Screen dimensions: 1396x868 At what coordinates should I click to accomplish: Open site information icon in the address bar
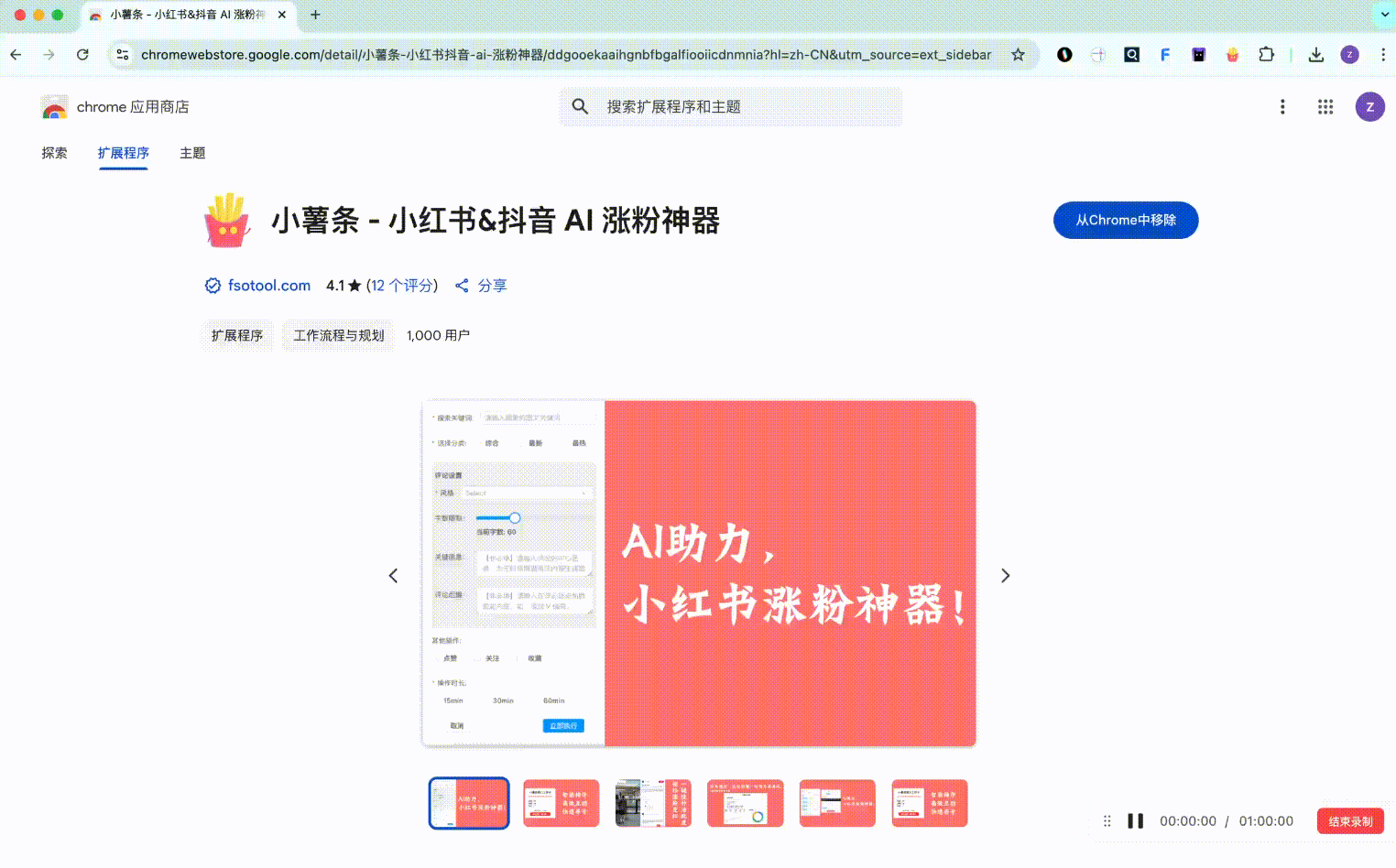click(x=123, y=55)
